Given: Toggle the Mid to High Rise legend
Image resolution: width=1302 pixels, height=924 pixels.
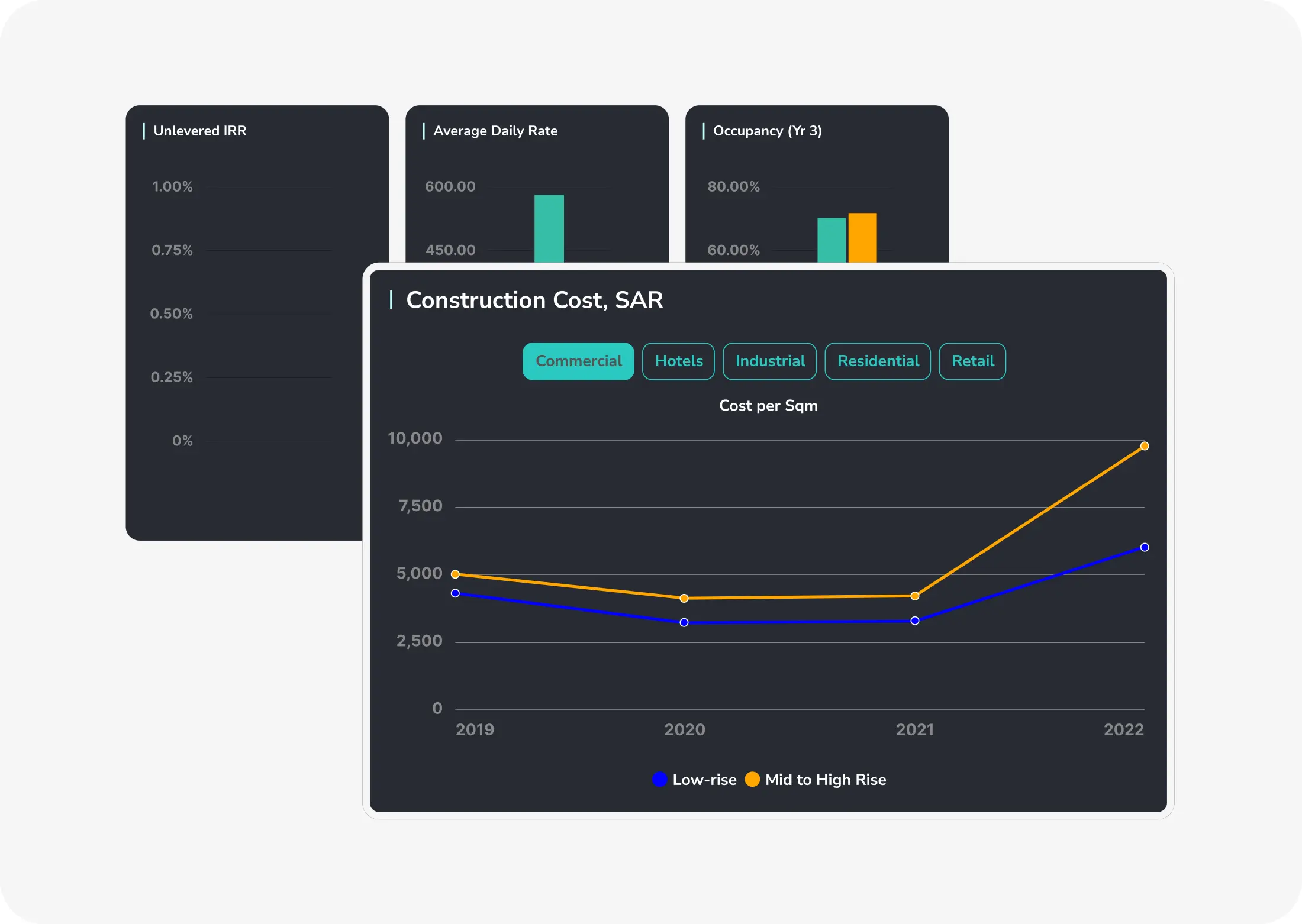Looking at the screenshot, I should point(825,780).
